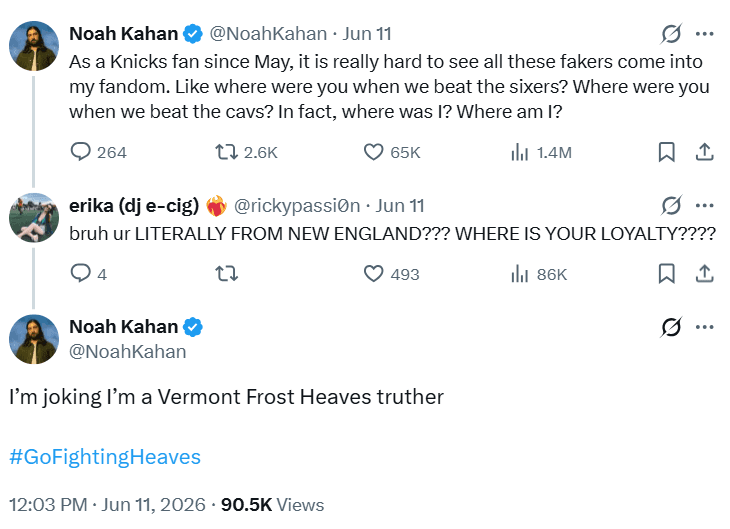Share erika's reply tweet
Screen dimensions: 730x529
click(704, 274)
